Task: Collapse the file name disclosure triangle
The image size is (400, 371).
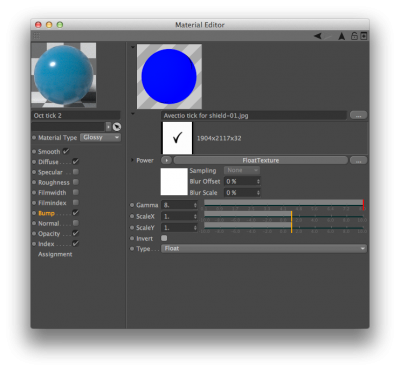Action: click(x=133, y=114)
